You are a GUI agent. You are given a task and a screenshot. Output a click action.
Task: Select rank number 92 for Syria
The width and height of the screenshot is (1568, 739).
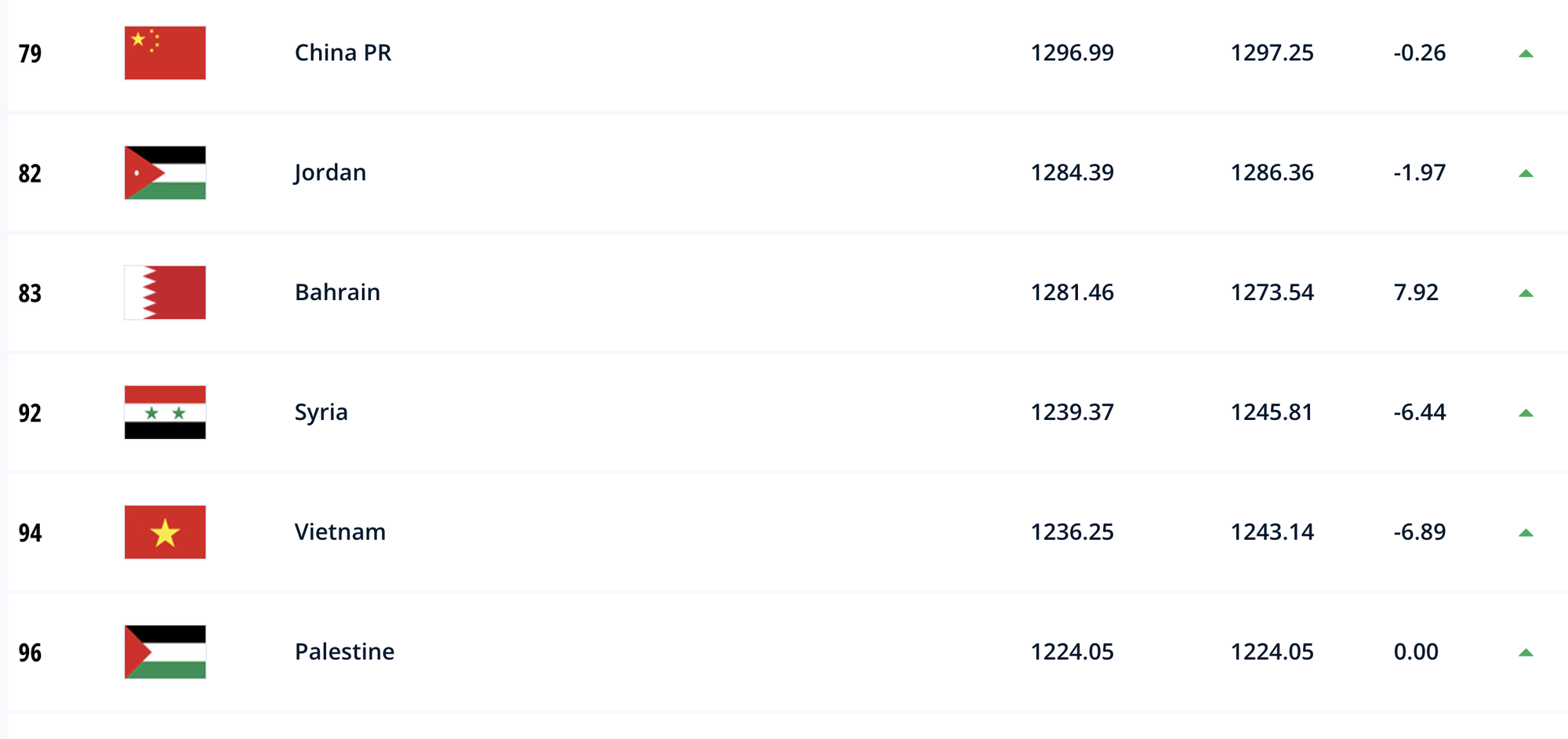coord(30,413)
